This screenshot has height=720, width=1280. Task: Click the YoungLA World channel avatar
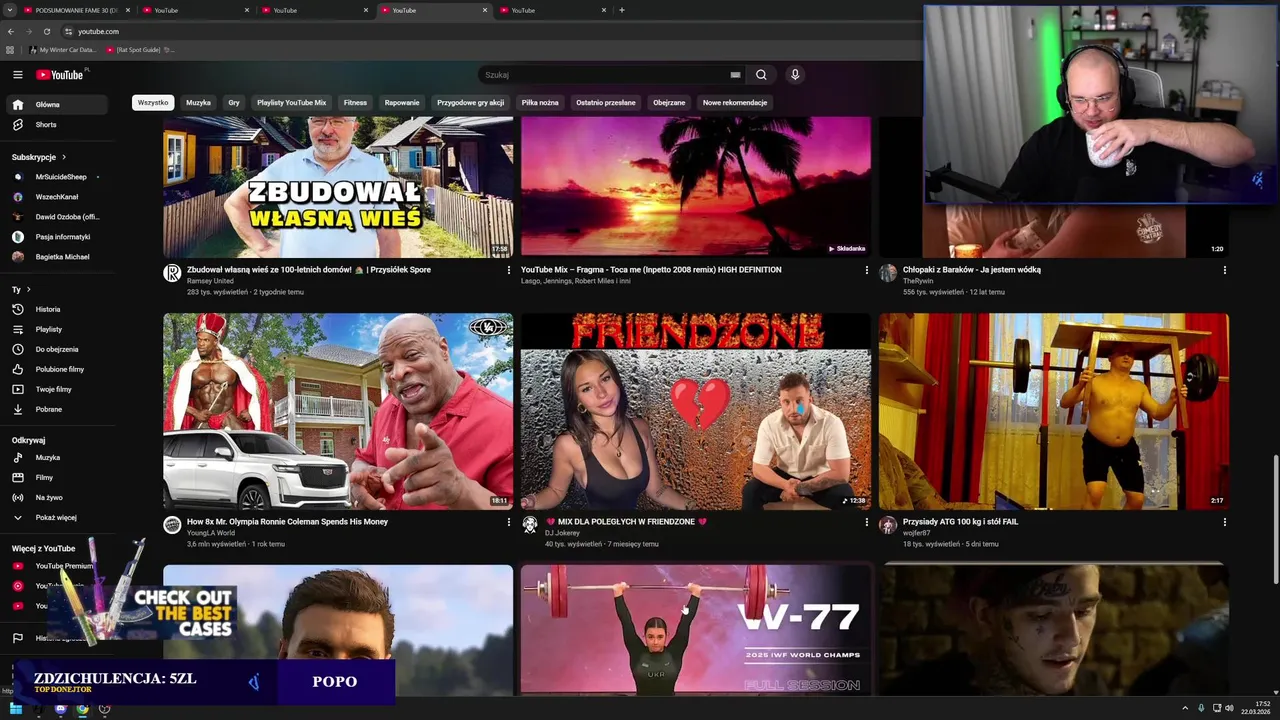(x=172, y=525)
